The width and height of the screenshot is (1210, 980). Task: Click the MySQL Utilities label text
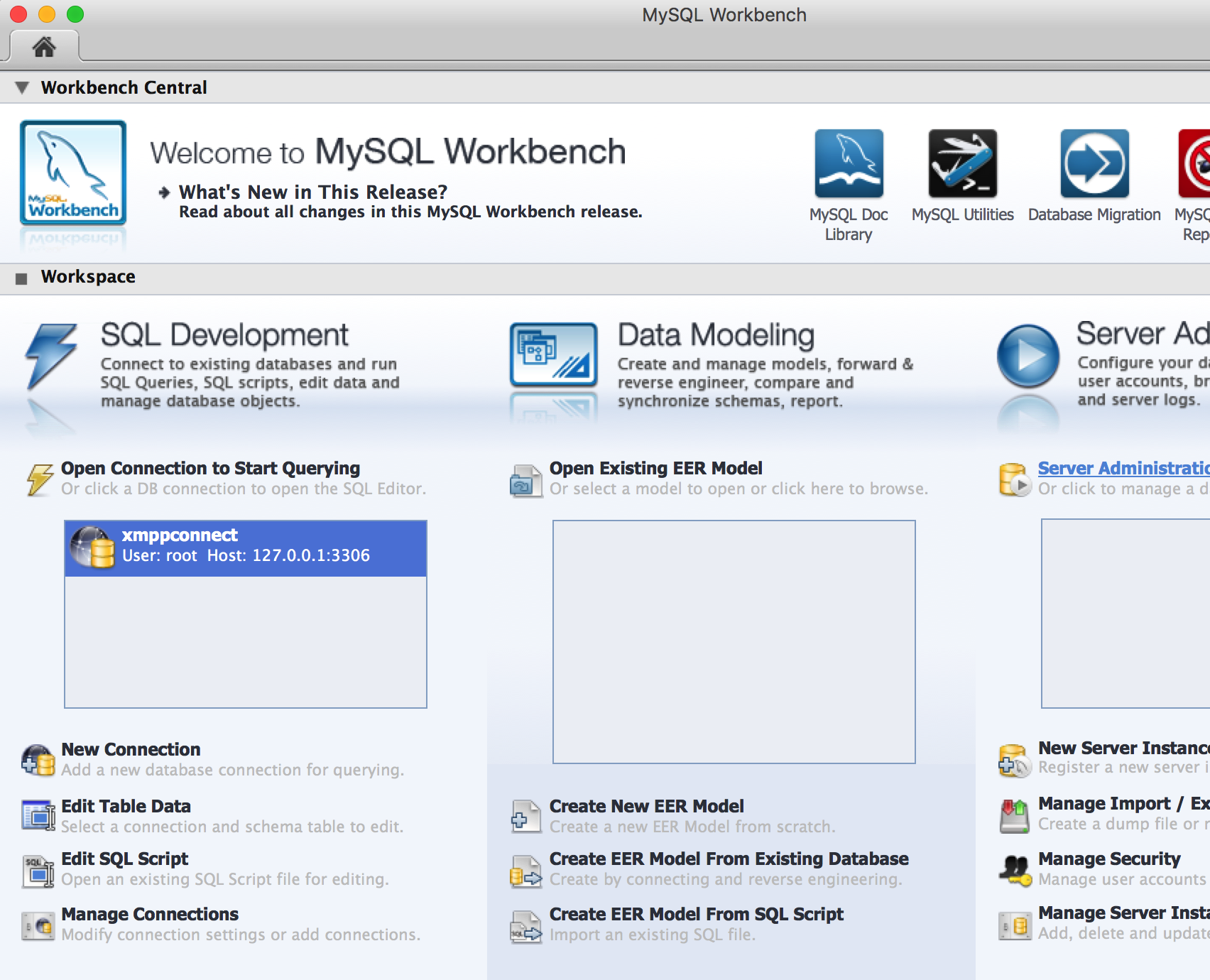point(963,214)
